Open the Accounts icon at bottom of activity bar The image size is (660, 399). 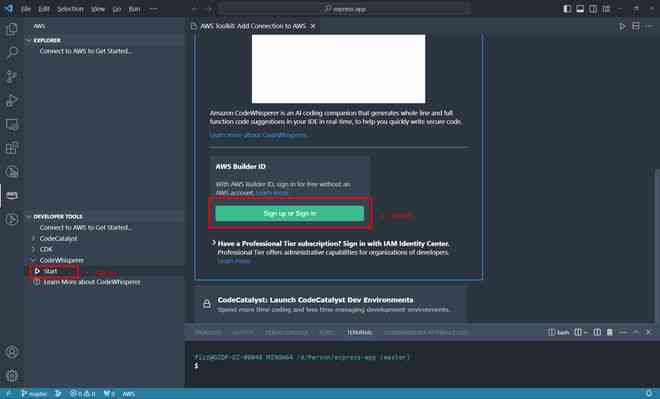(12, 352)
